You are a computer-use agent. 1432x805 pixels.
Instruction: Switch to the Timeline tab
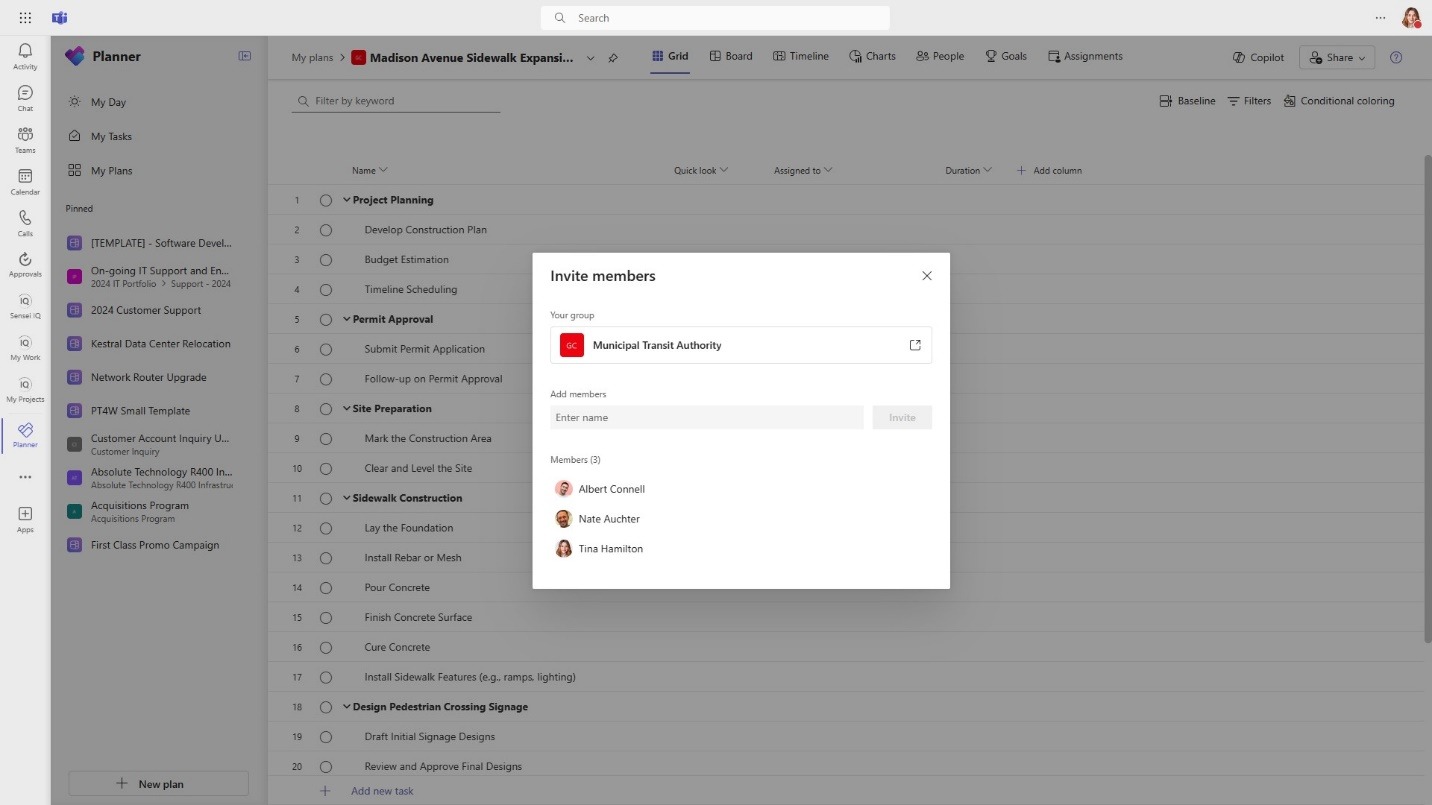coord(801,56)
